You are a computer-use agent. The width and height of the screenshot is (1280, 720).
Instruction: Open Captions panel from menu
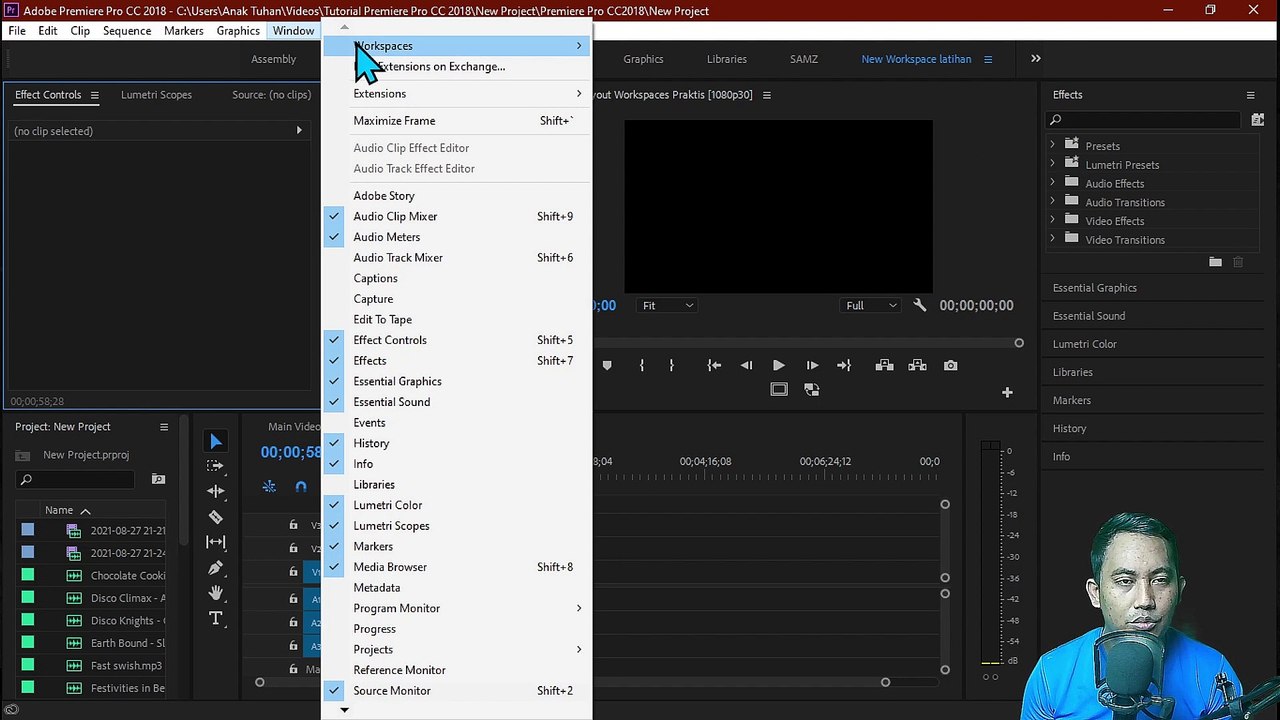click(457, 278)
